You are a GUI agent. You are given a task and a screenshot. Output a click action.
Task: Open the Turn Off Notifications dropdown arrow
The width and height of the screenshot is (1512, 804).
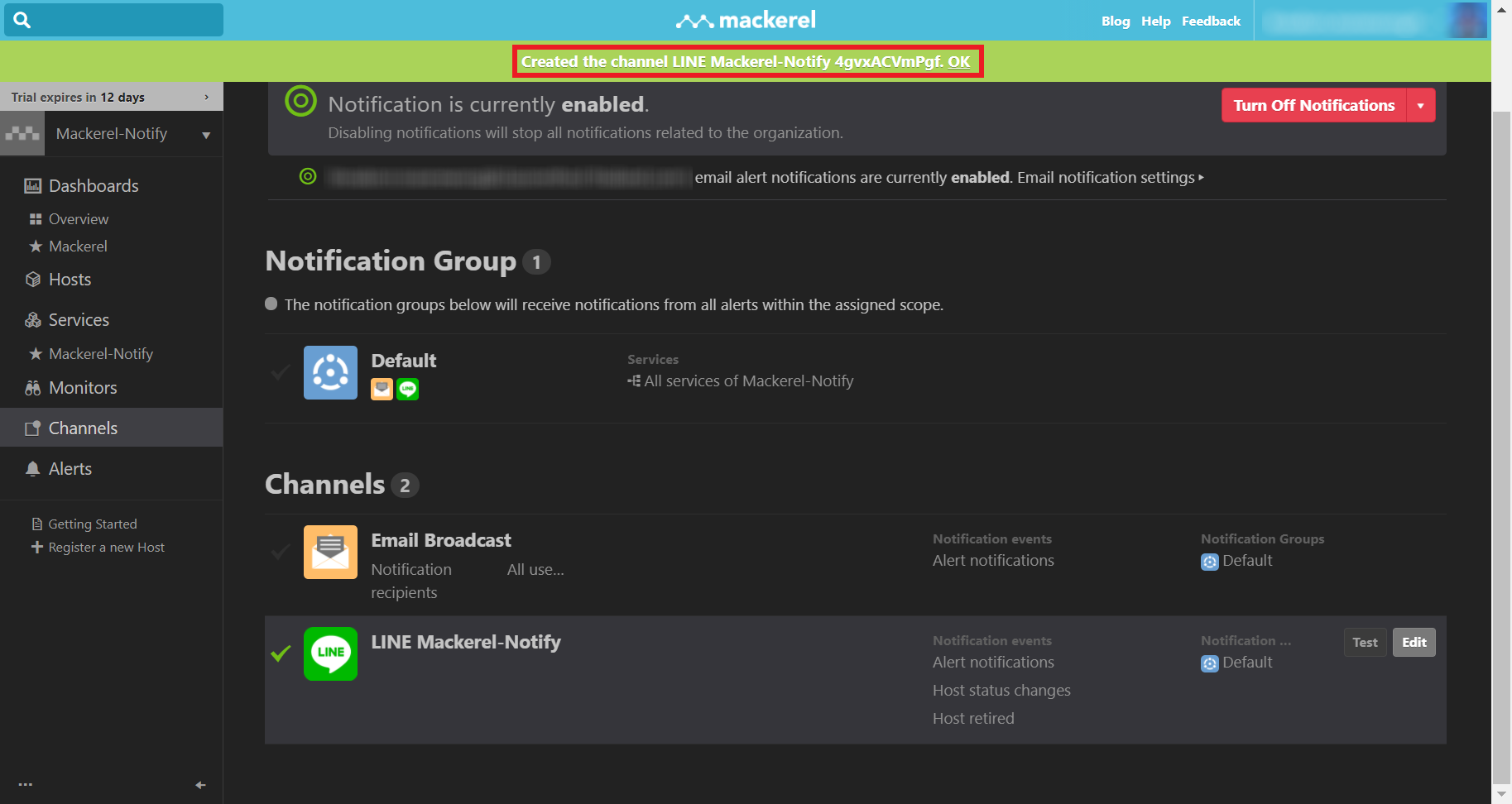1421,105
